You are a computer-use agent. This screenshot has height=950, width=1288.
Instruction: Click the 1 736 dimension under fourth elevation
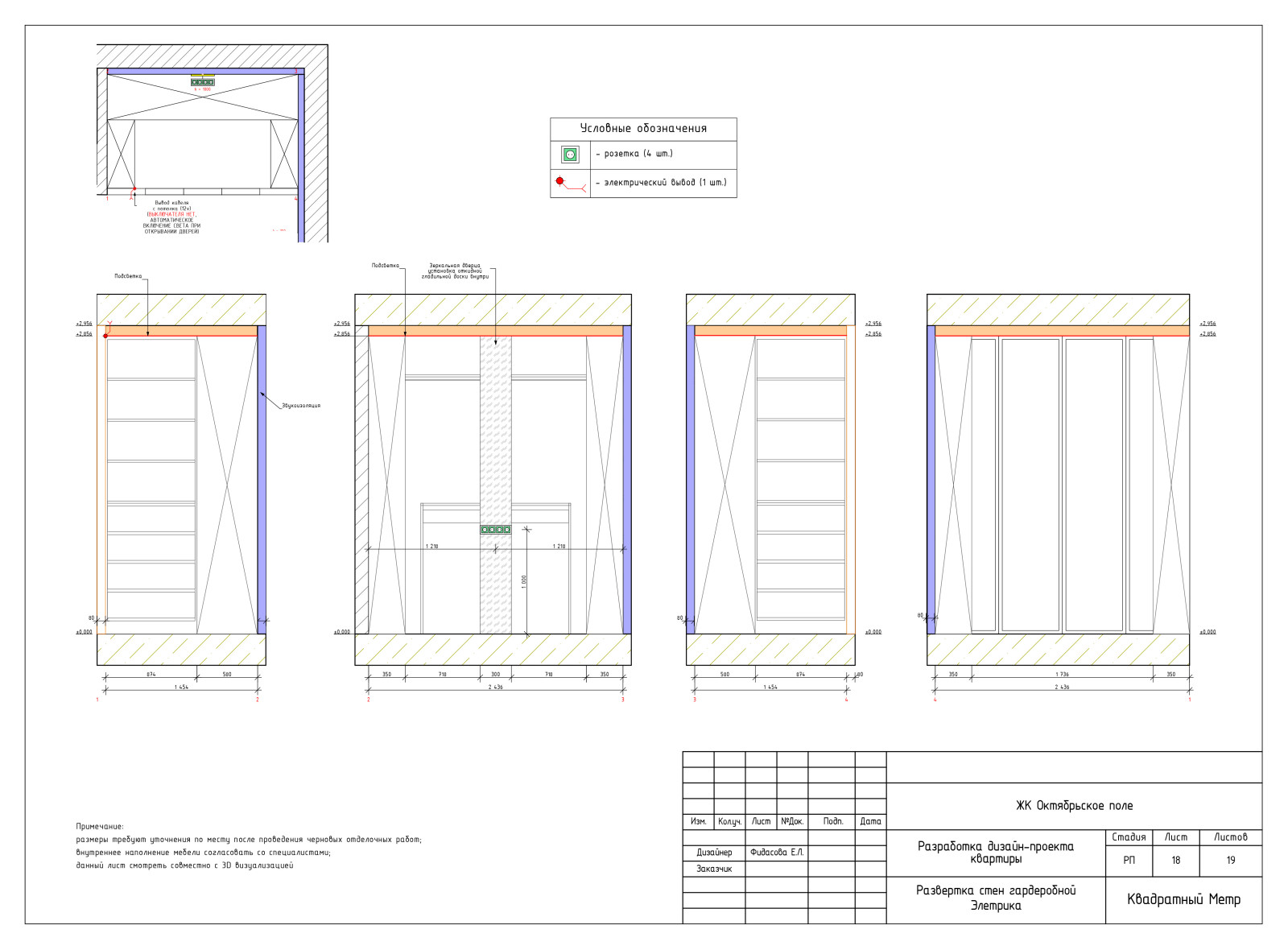click(1062, 675)
